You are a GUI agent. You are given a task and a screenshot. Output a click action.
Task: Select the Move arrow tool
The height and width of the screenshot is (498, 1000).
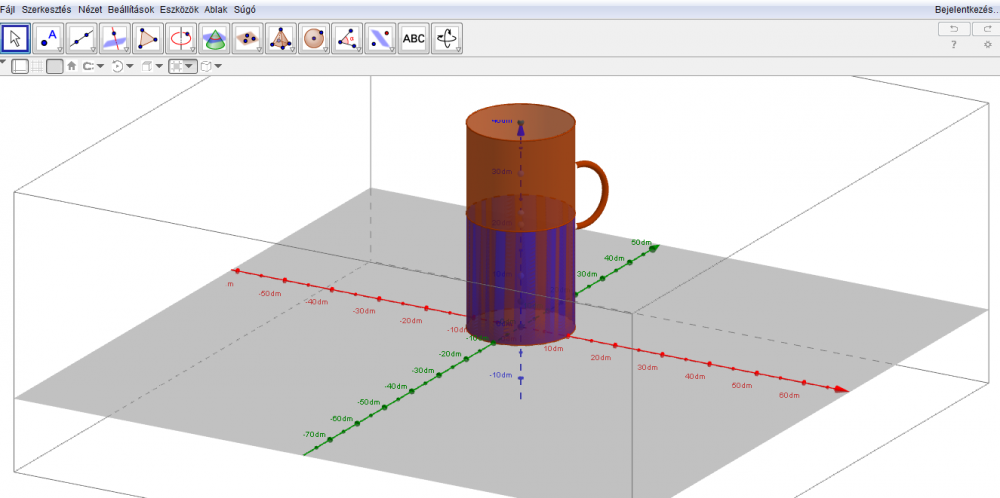pos(16,39)
